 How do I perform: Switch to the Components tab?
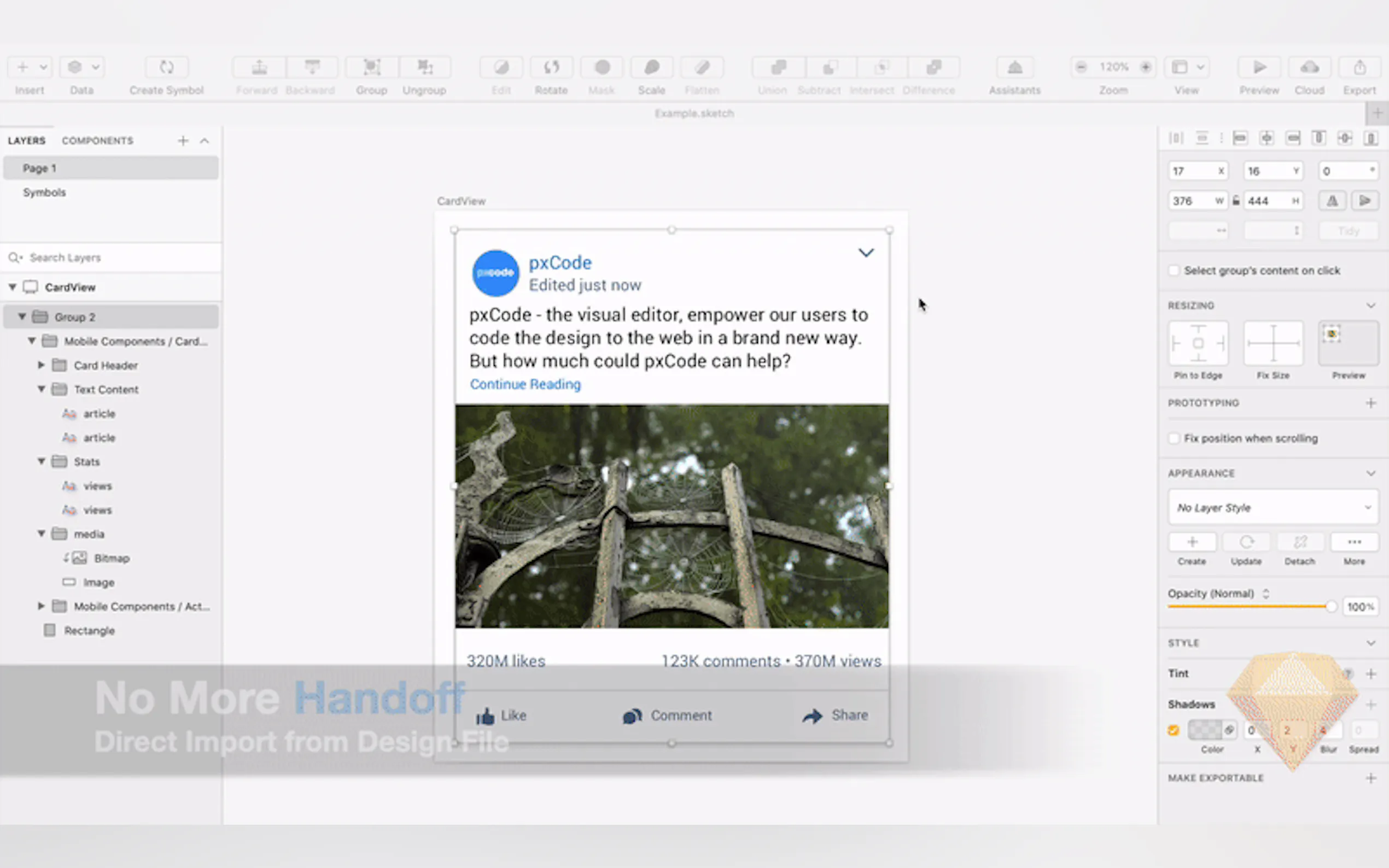click(x=98, y=140)
